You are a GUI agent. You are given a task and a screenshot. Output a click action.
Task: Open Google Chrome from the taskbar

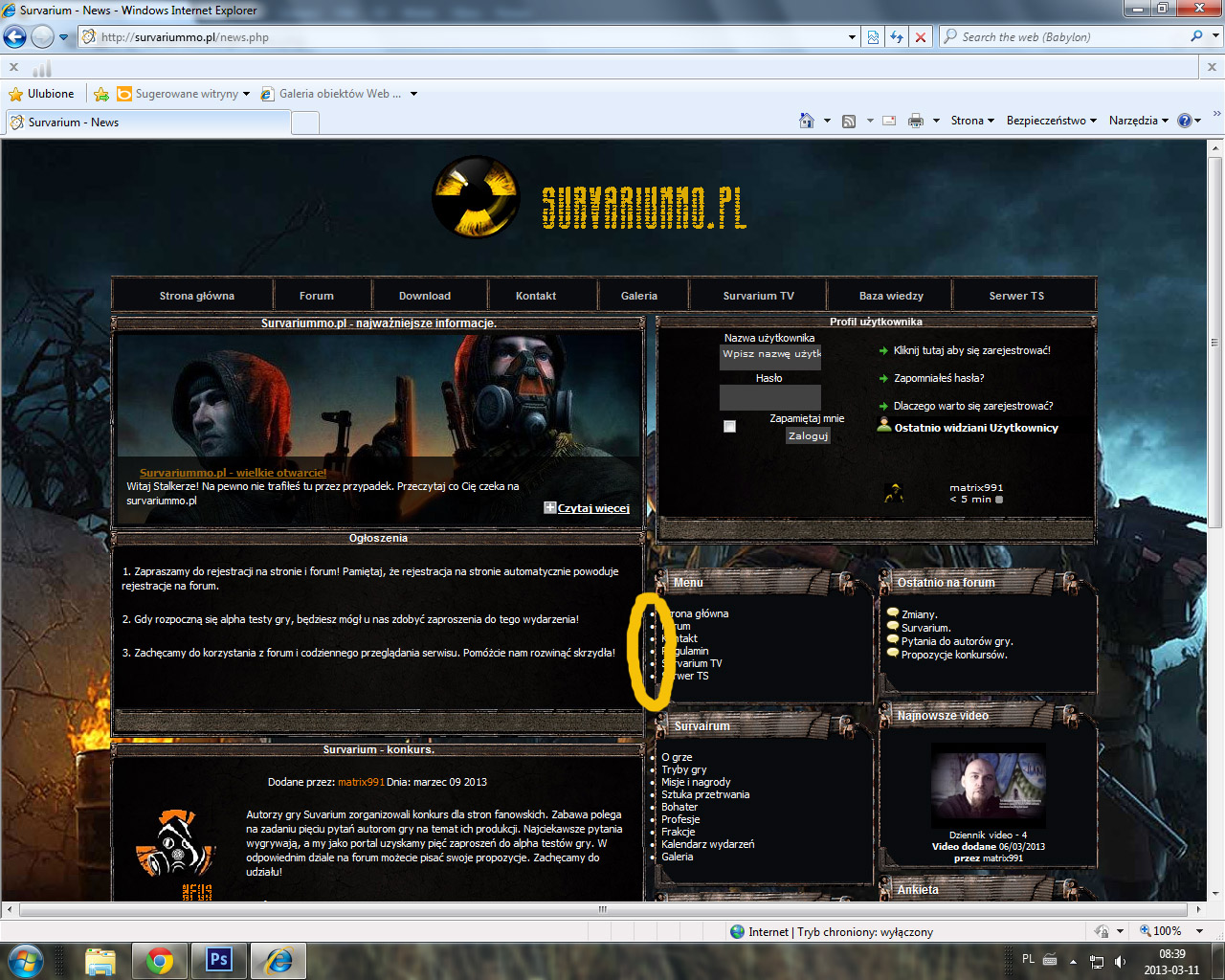click(x=160, y=961)
